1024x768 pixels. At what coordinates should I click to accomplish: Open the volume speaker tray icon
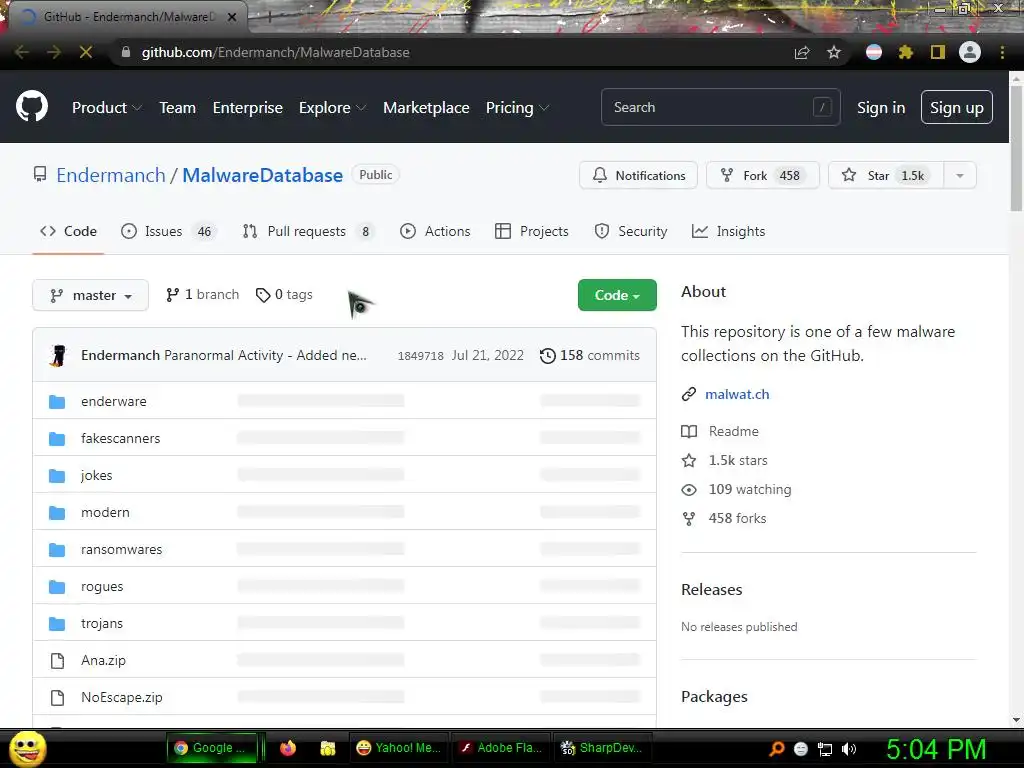[x=849, y=749]
